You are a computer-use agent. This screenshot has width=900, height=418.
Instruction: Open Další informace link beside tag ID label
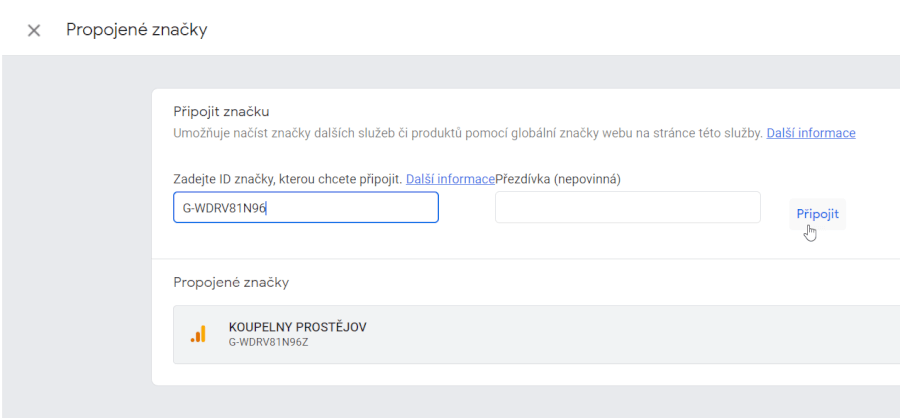click(x=450, y=179)
